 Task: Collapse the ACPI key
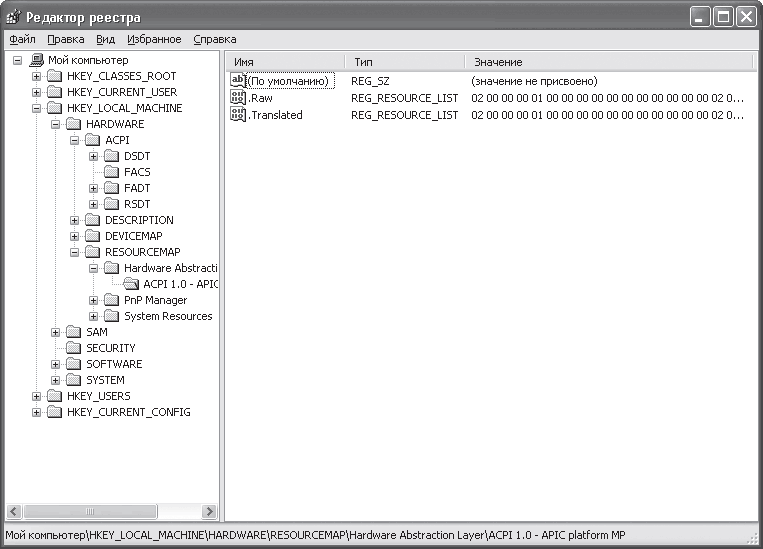click(x=74, y=141)
